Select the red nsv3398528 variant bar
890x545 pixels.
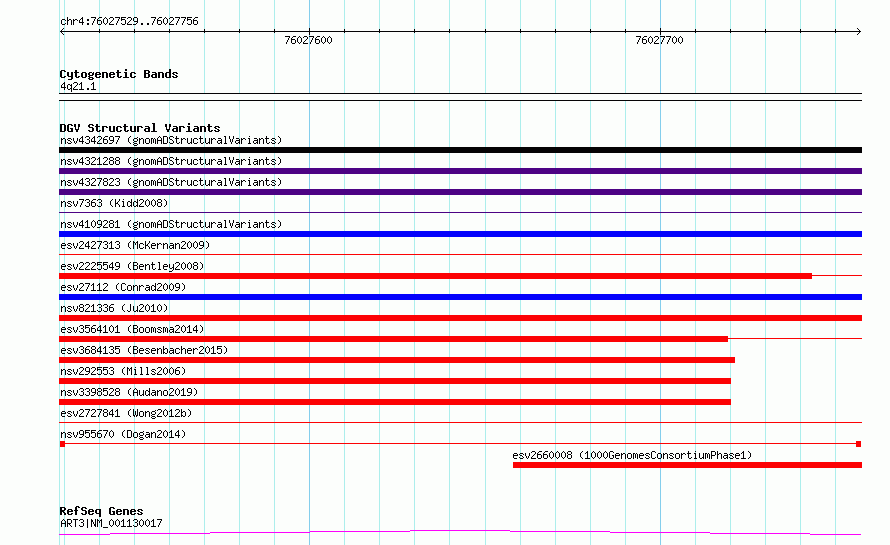395,402
